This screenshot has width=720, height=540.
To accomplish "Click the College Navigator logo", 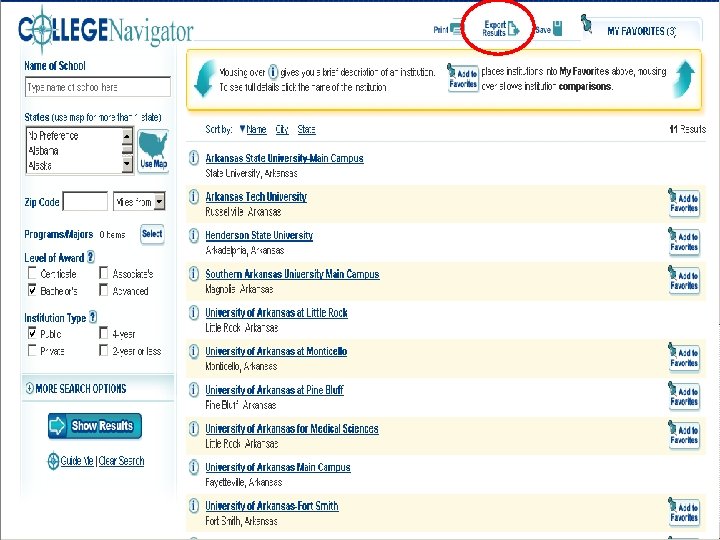I will 106,30.
